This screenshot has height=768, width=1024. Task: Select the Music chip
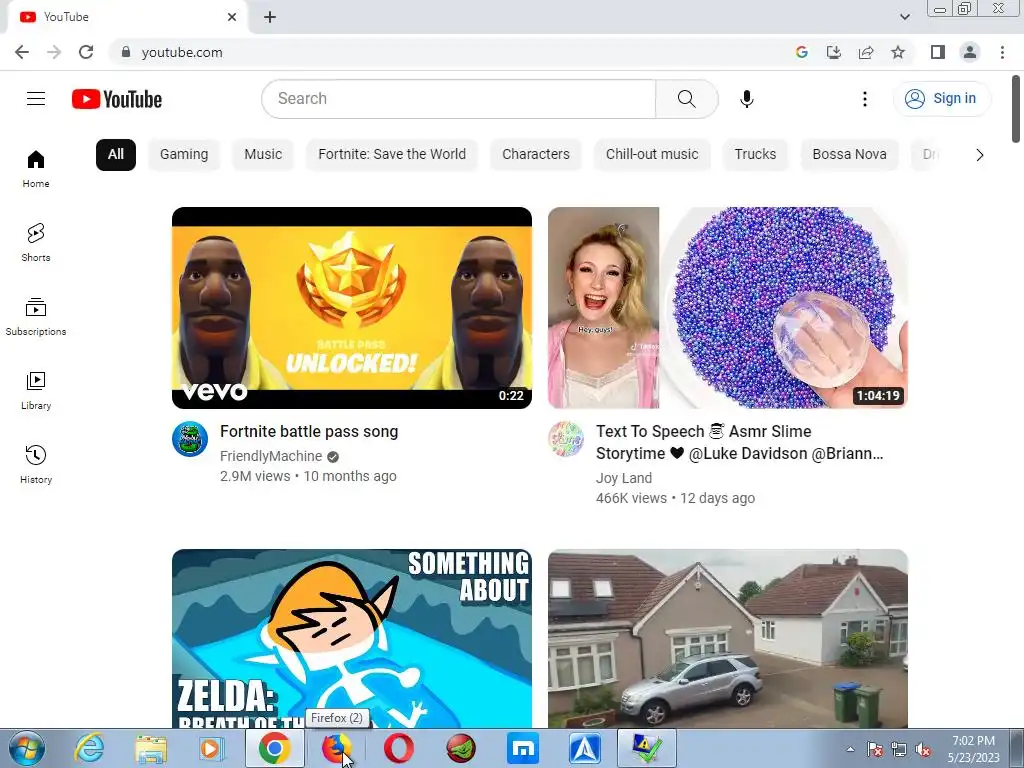(263, 155)
